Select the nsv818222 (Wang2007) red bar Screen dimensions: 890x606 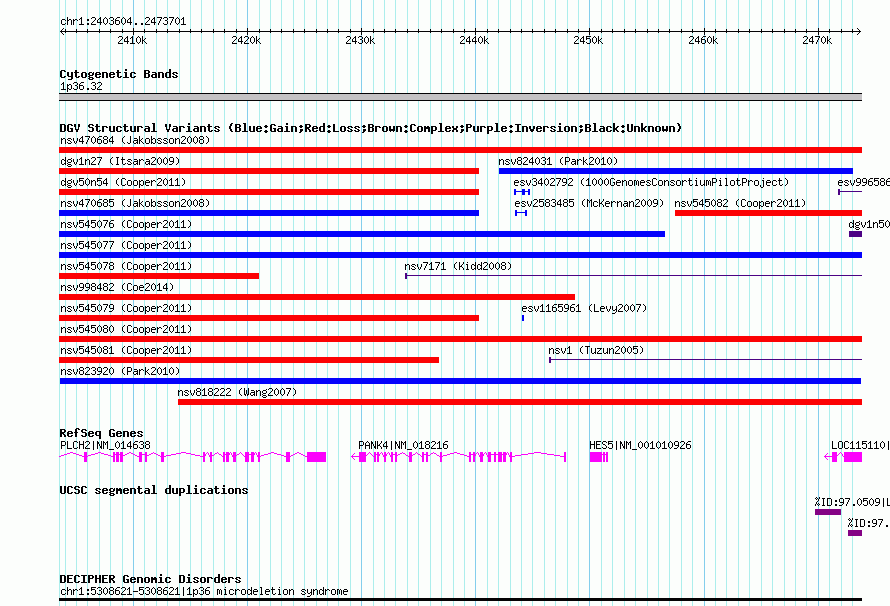click(x=520, y=402)
